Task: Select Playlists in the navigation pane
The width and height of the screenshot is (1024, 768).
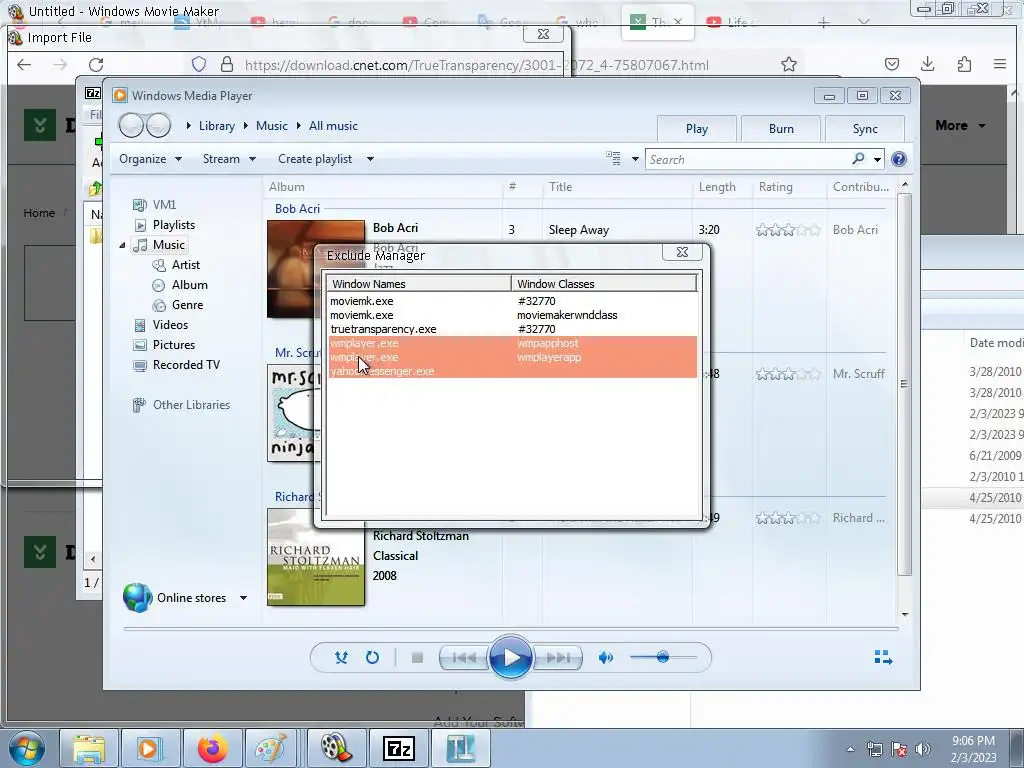Action: click(x=174, y=225)
